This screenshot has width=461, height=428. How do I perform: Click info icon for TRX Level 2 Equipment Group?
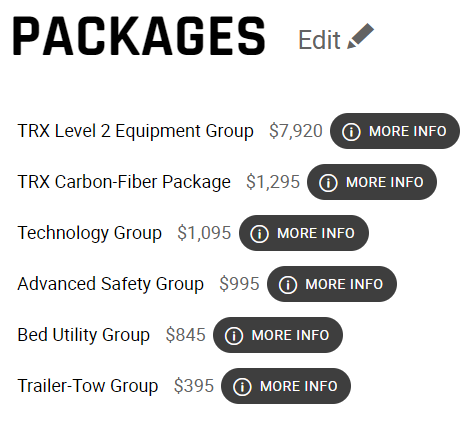pyautogui.click(x=351, y=131)
